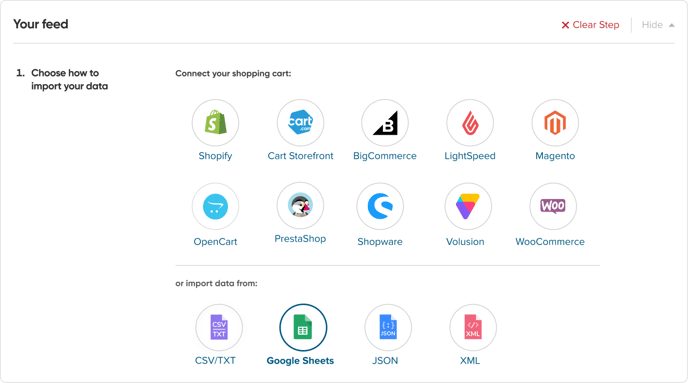688x383 pixels.
Task: Pick the LightSpeed flame icon
Action: point(470,122)
